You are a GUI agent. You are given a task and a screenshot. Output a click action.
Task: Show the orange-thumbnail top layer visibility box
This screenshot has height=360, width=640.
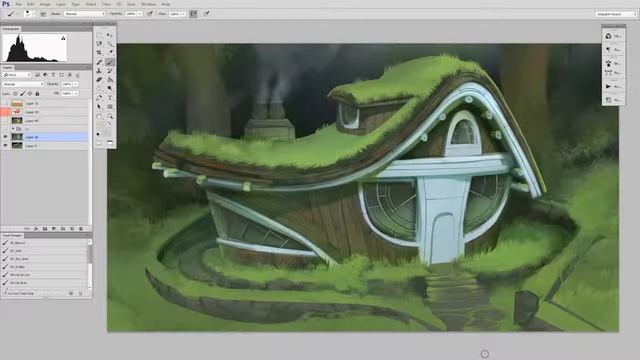coord(5,104)
